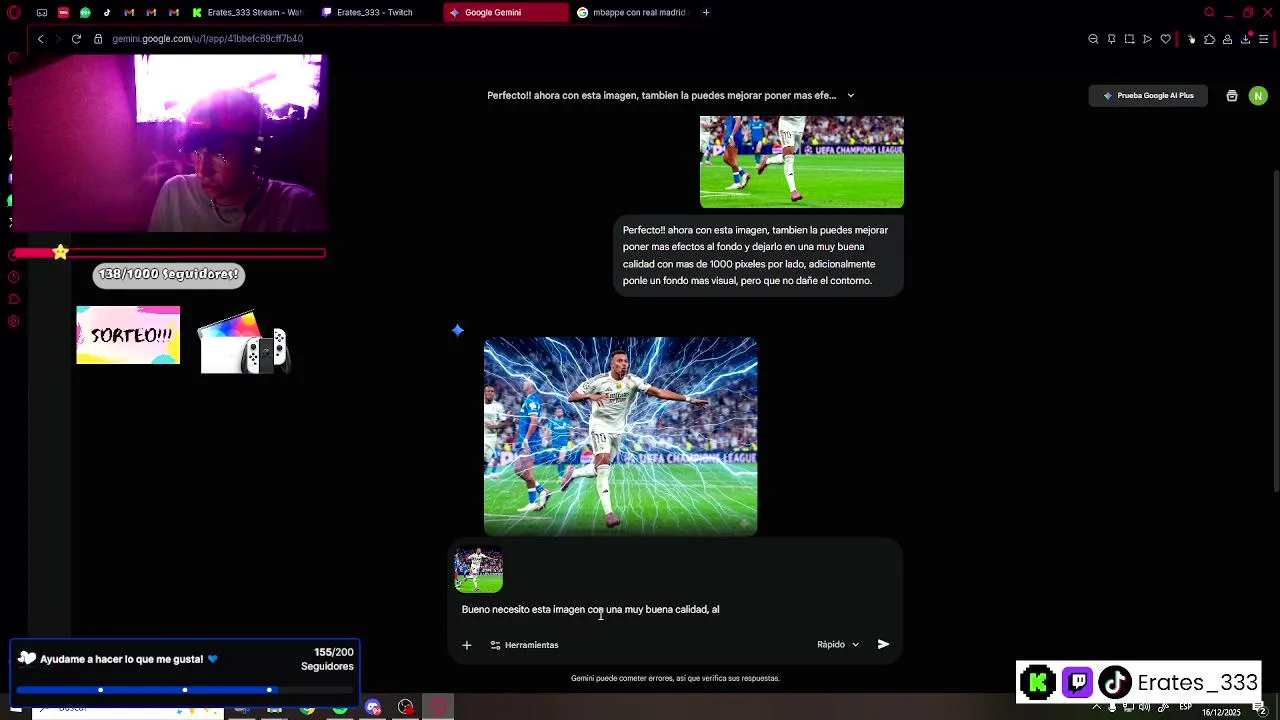Screen dimensions: 1280x720
Task: Select the Google Gemini tab
Action: pos(505,12)
